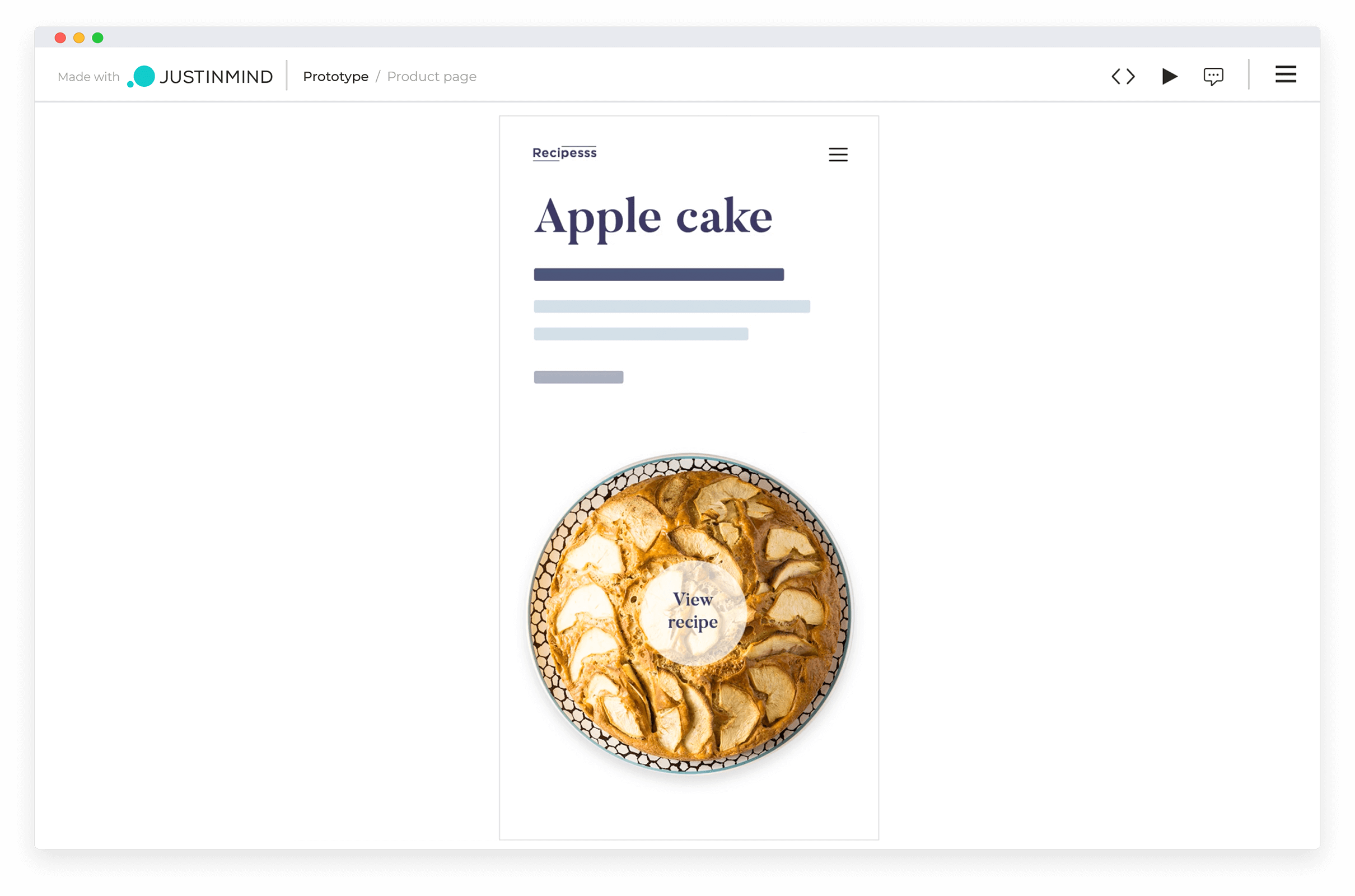Image resolution: width=1355 pixels, height=896 pixels.
Task: Select the Prototype breadcrumb item
Action: click(x=336, y=76)
